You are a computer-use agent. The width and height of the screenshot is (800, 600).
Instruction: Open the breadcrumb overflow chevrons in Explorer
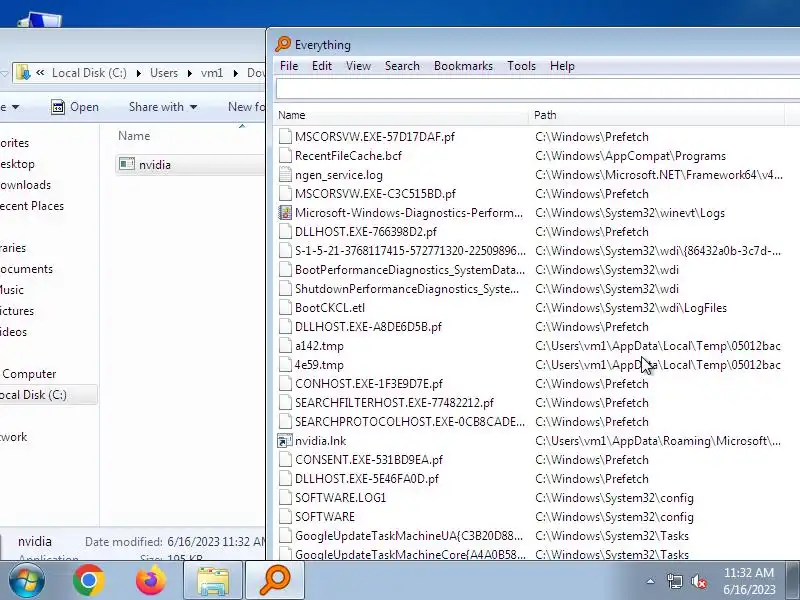click(x=40, y=73)
